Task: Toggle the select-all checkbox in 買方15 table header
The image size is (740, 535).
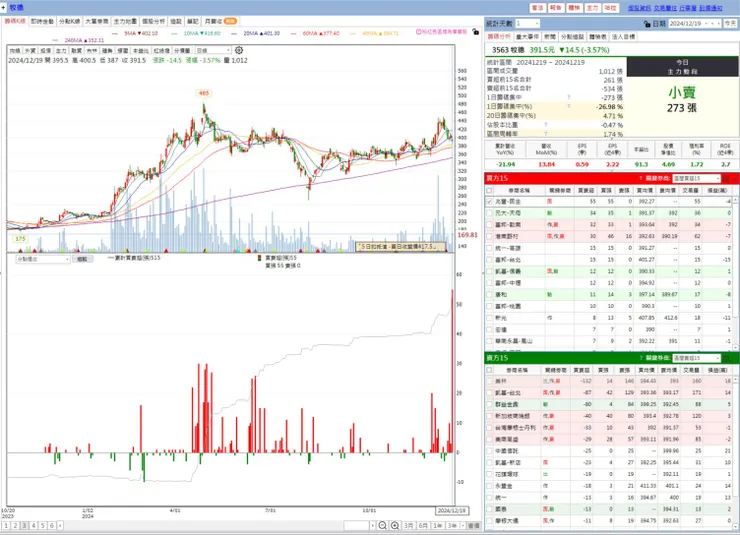Action: tap(489, 191)
